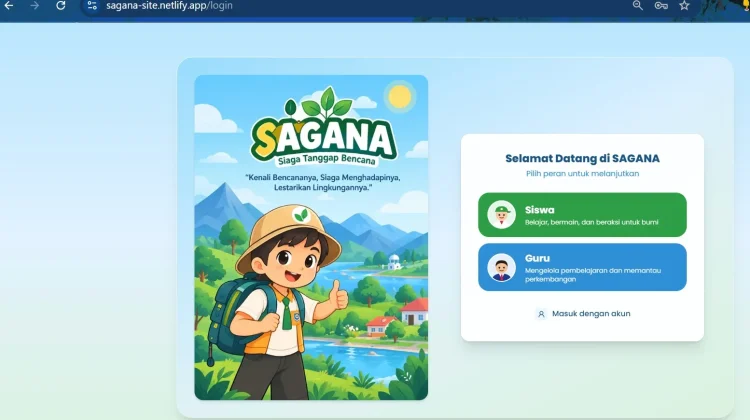Click 'Mengelola pembelajaran dan memantau perkembangan' text
The width and height of the screenshot is (750, 420).
tap(593, 275)
